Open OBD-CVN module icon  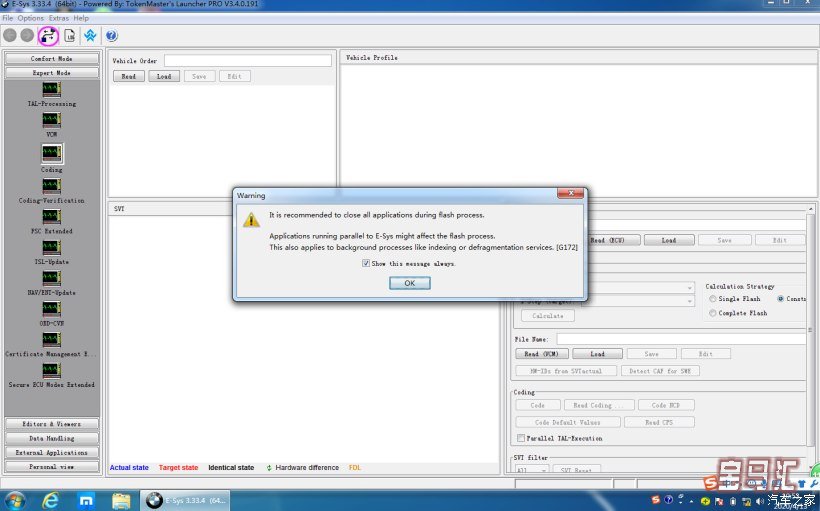(x=51, y=309)
